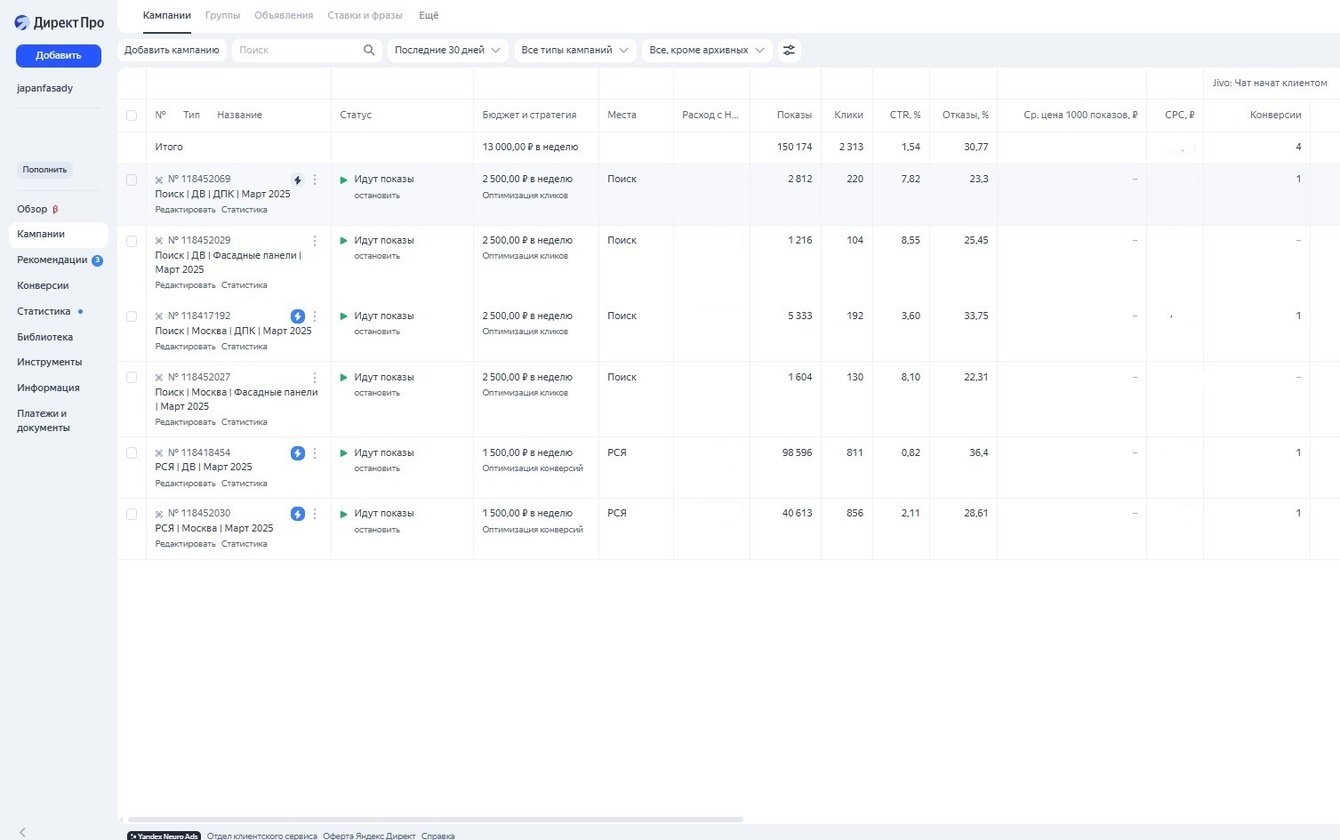Open three-dot menu for campaign 118452029
Screen dimensions: 1340x840
coord(315,241)
